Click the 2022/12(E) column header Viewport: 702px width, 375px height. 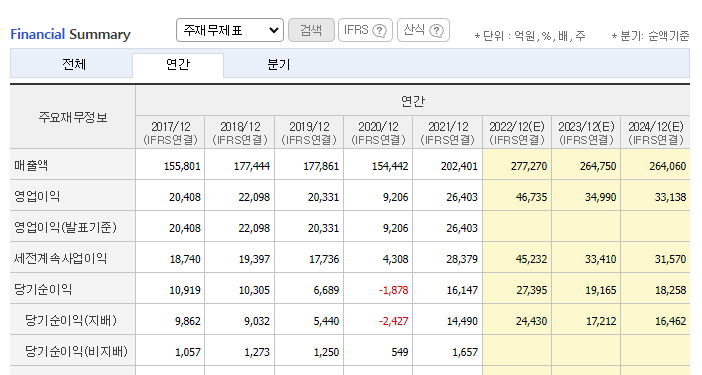(x=517, y=132)
